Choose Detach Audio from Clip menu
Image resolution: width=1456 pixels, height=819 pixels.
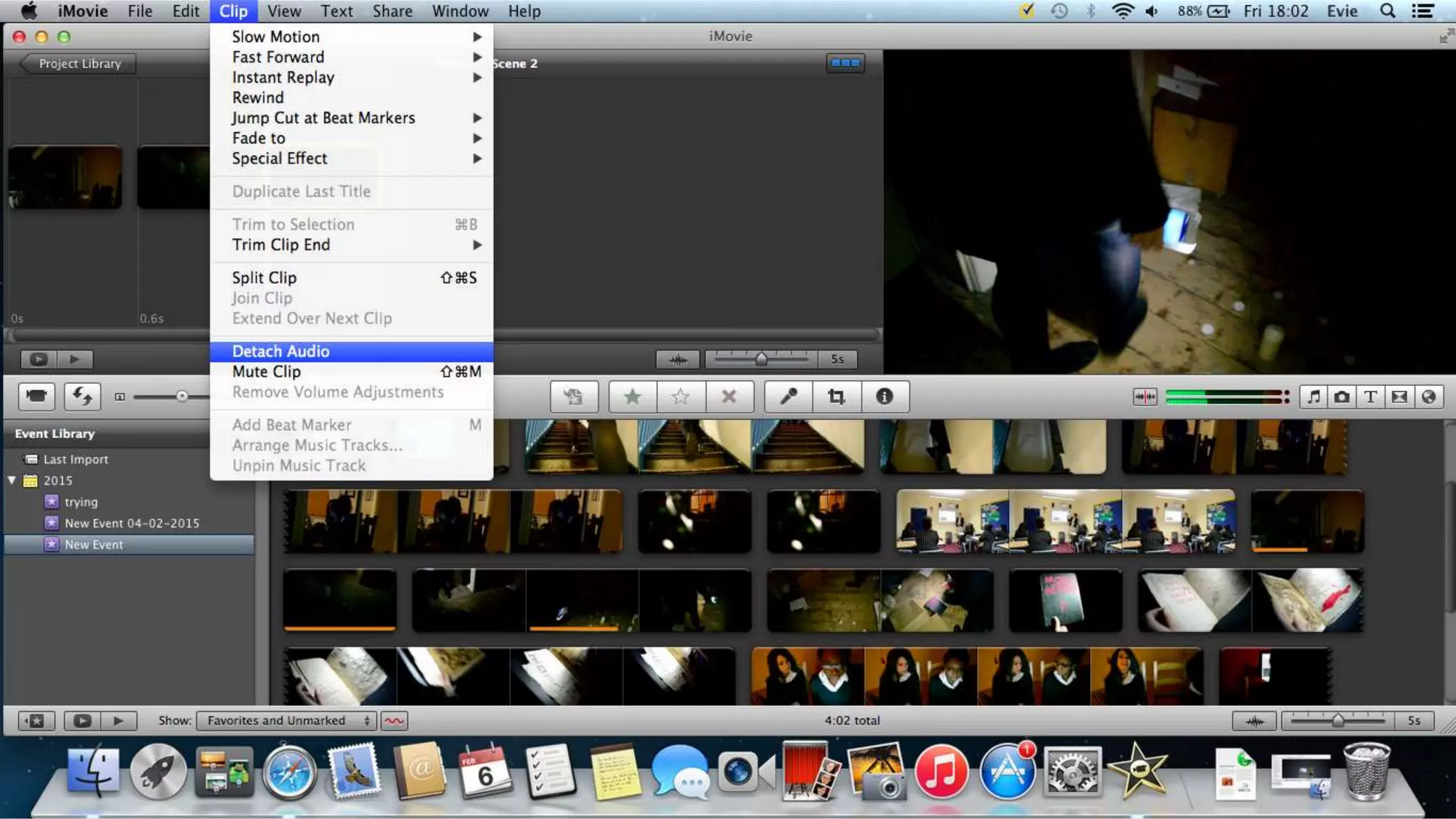click(x=352, y=351)
